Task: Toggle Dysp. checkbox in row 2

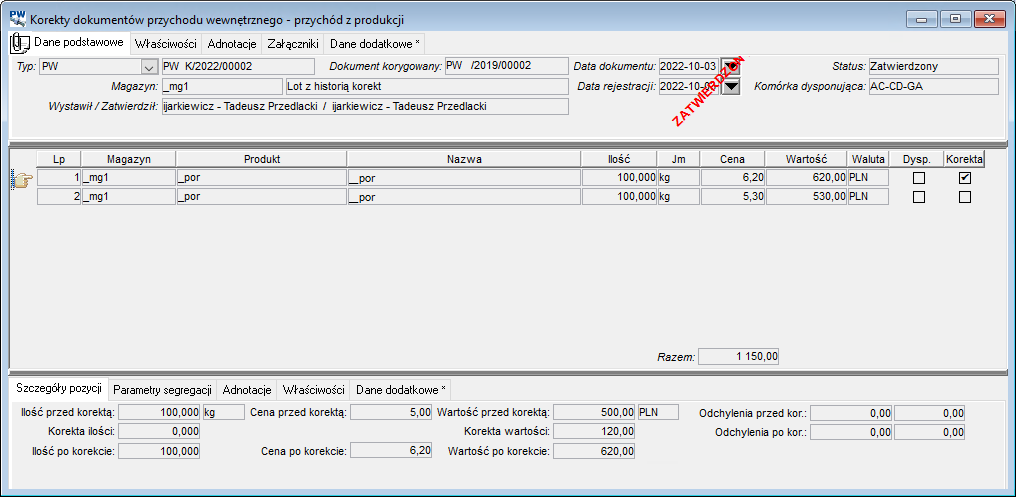Action: coord(918,197)
